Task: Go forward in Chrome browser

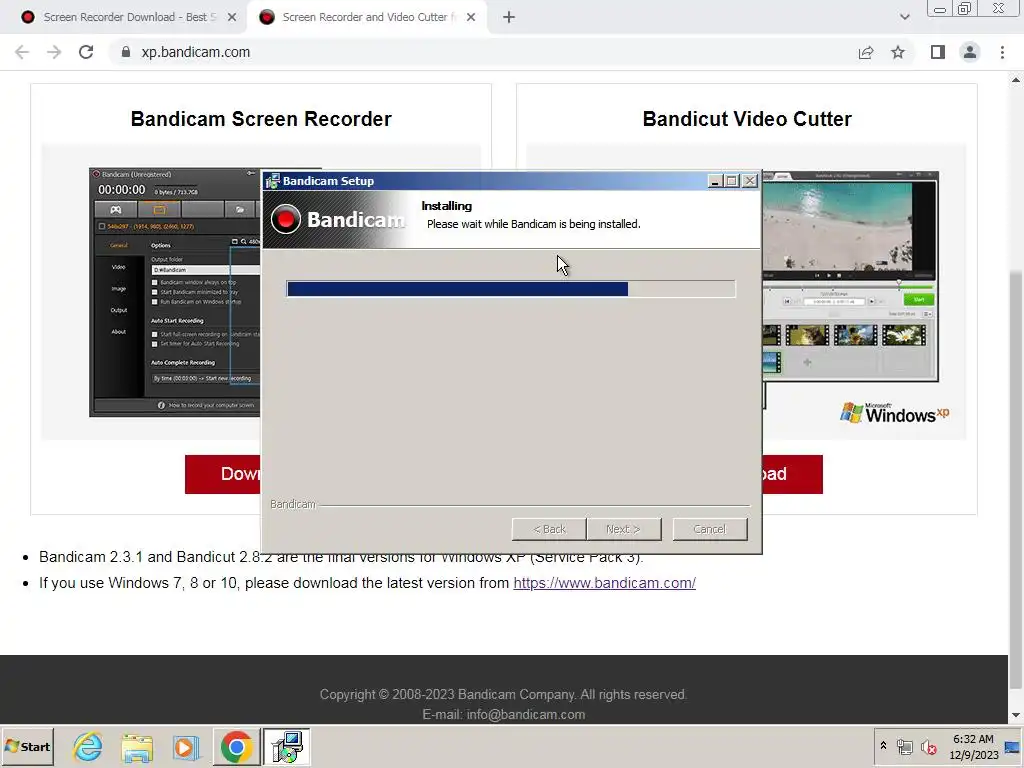Action: tap(54, 52)
